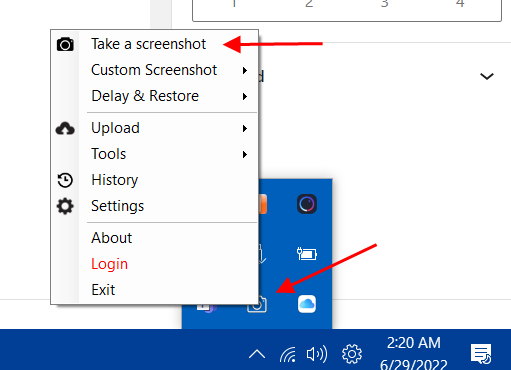The image size is (511, 370).
Task: Click the circular dark tray icon
Action: point(307,204)
